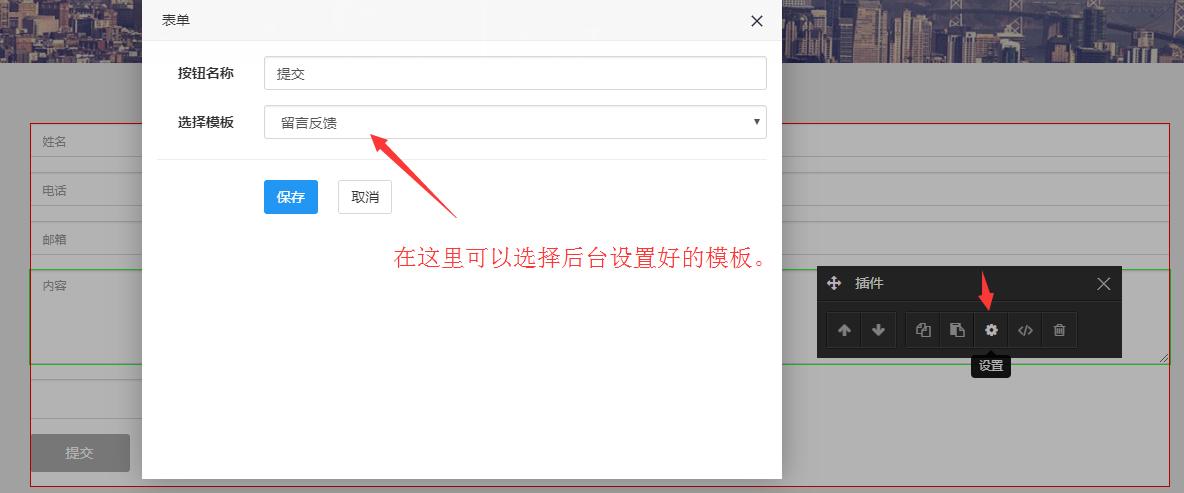Click the 内容 textarea in background form
This screenshot has width=1184, height=493.
(85, 315)
